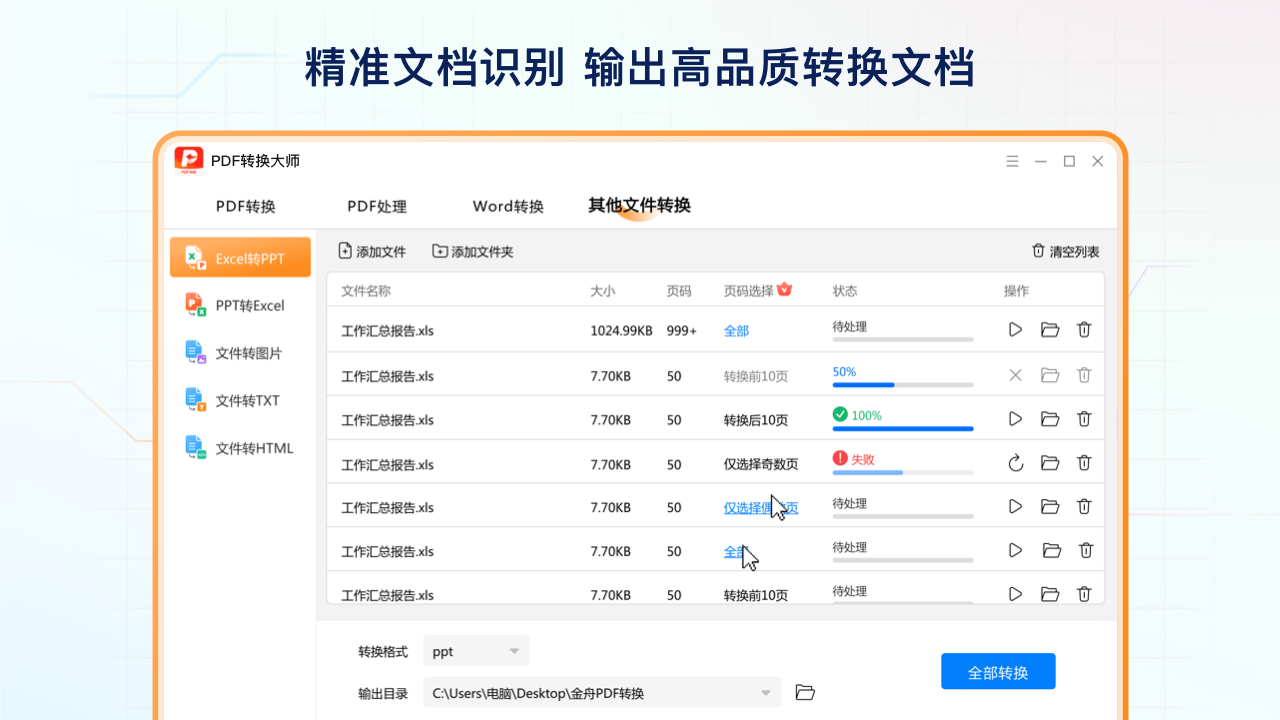
Task: Click the 全部 page selection link
Action: (x=737, y=329)
